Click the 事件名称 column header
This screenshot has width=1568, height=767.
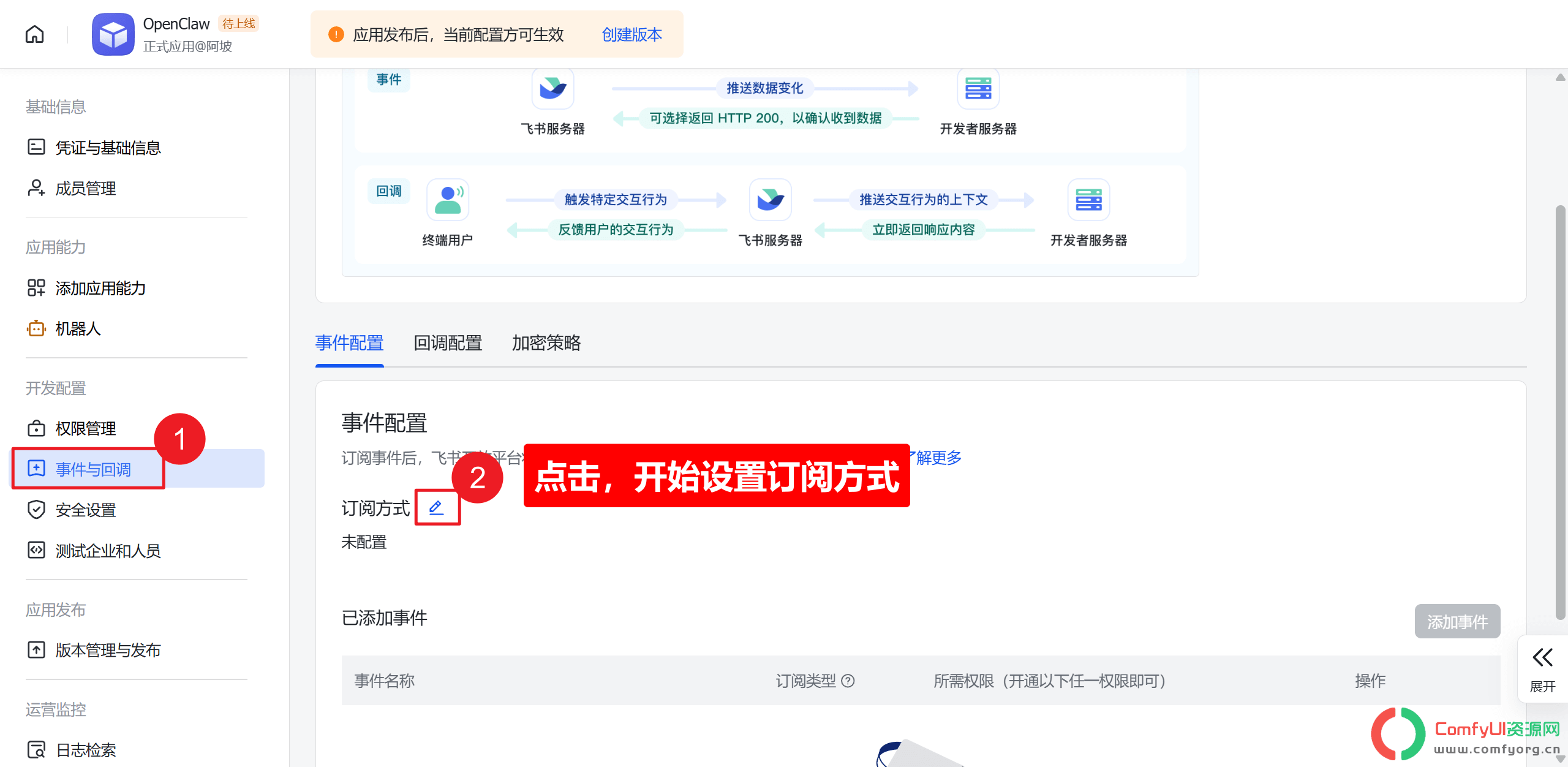pos(385,681)
